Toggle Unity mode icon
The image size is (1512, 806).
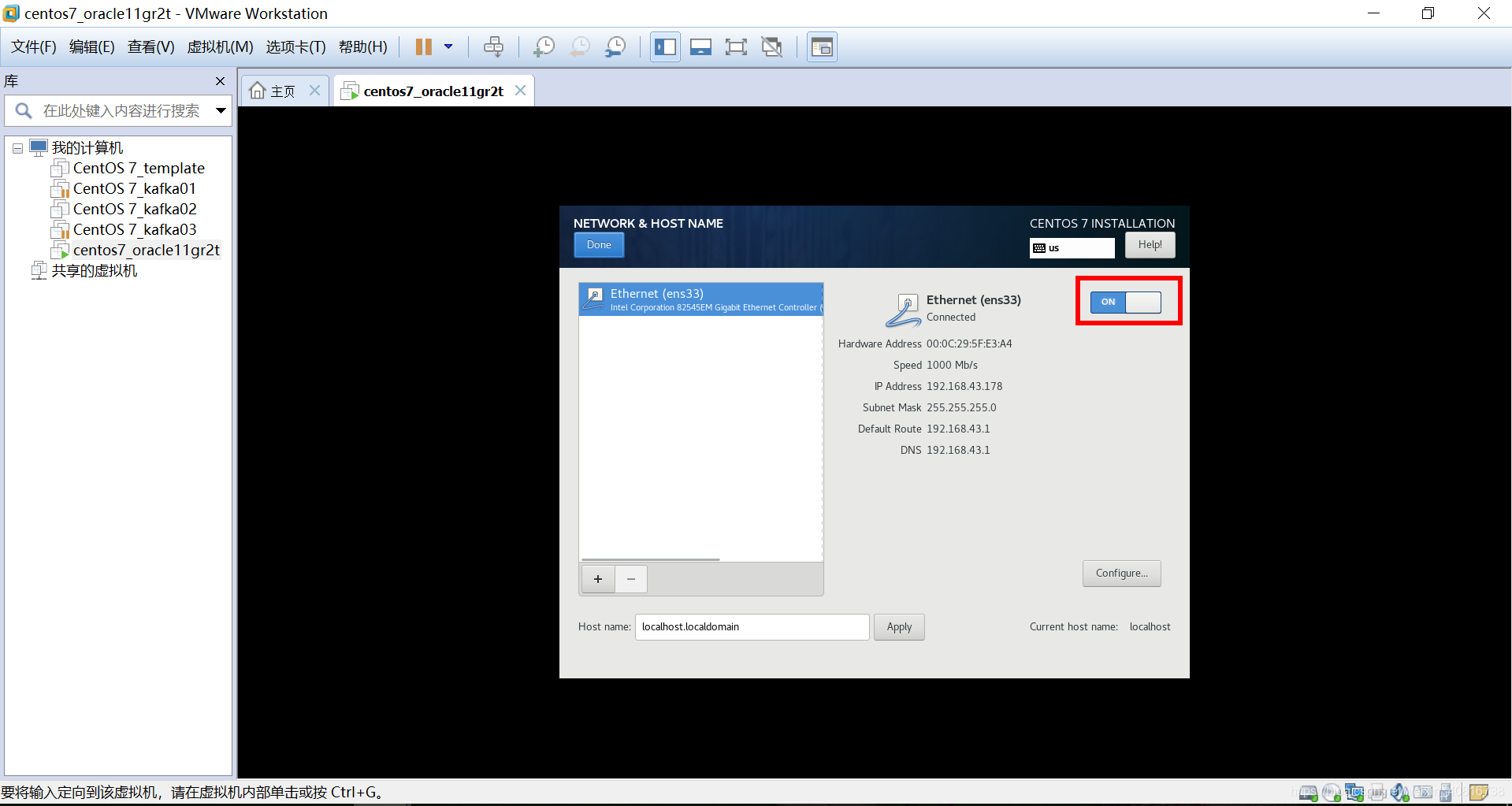(771, 47)
